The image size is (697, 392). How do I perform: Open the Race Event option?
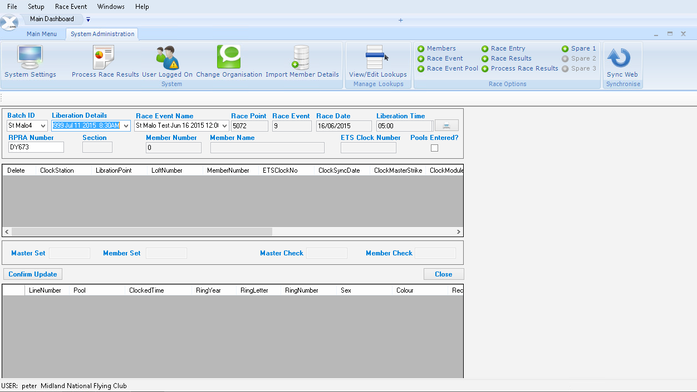(x=440, y=58)
